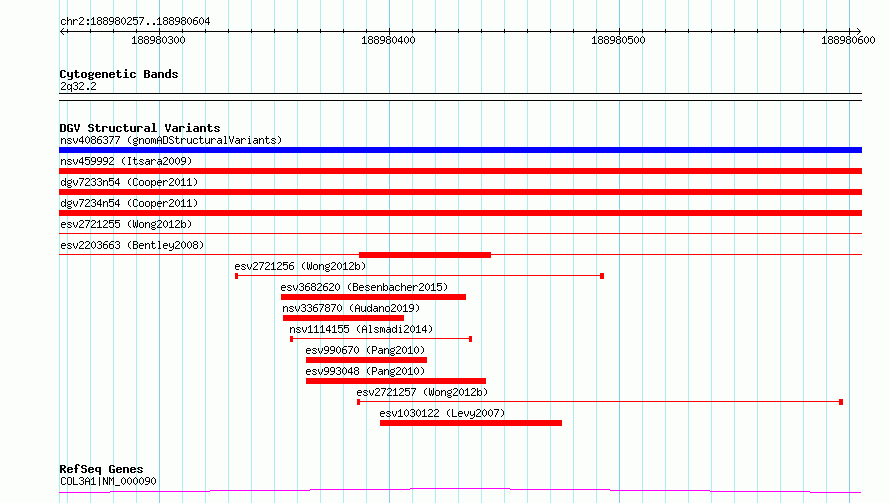Open the dgv7233n54 (Cooper2011) variant label
This screenshot has height=503, width=890.
click(129, 182)
